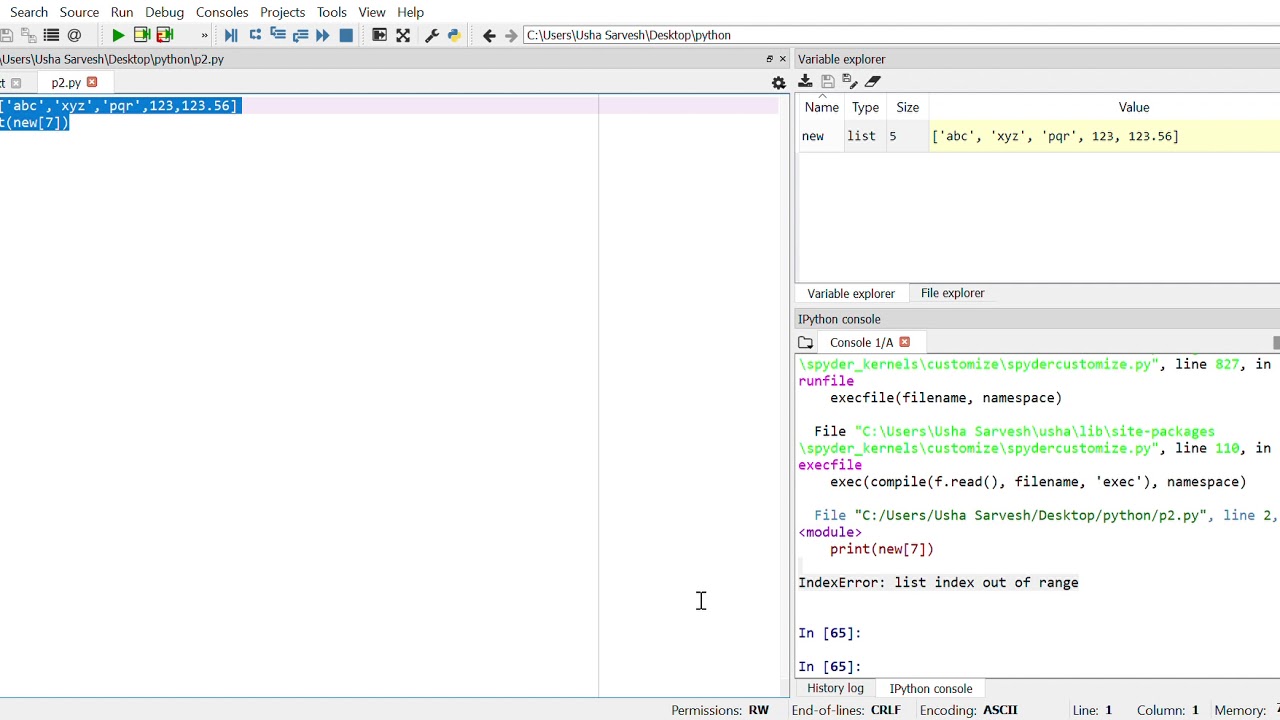Click the RW permissions status entry
Viewport: 1280px width, 720px height.
tap(759, 710)
